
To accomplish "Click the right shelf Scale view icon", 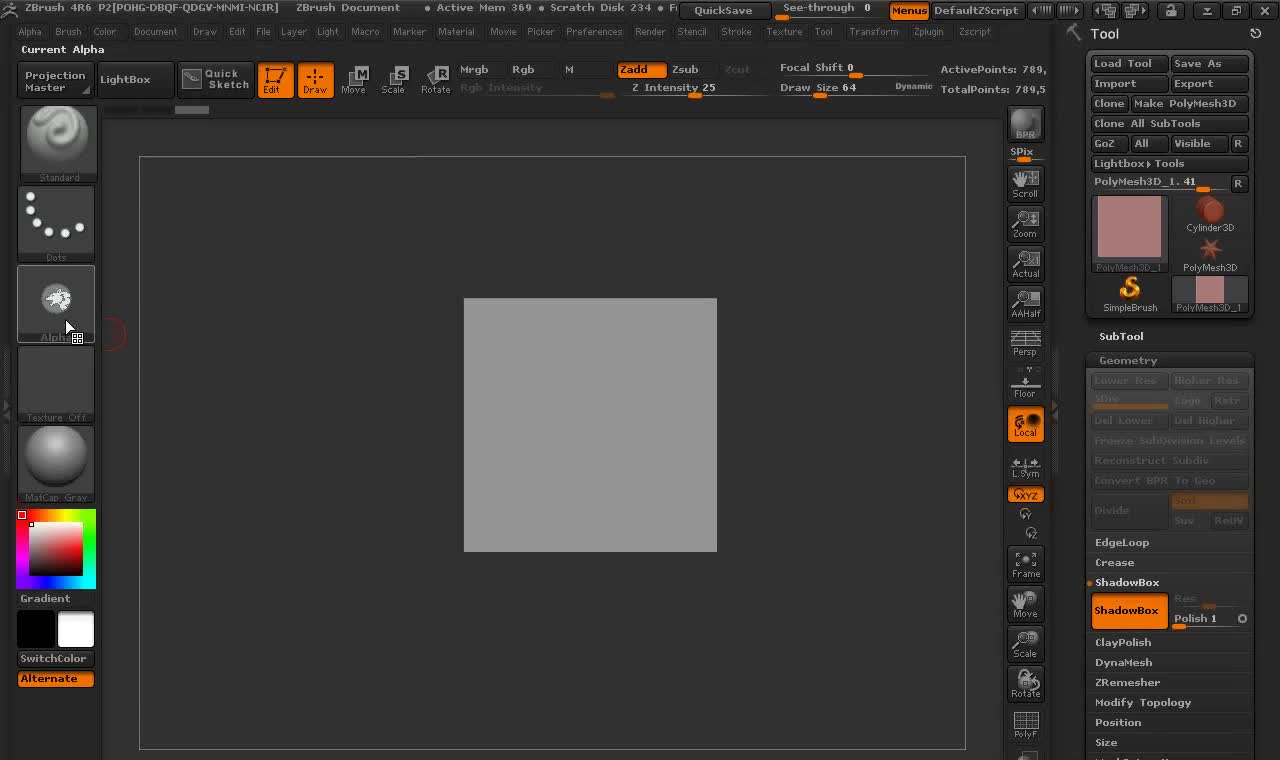I will [x=1025, y=643].
